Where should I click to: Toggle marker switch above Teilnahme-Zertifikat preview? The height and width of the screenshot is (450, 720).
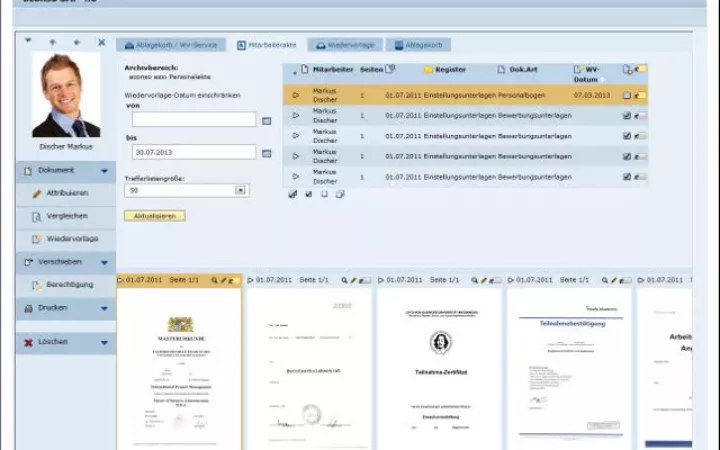tap(495, 280)
